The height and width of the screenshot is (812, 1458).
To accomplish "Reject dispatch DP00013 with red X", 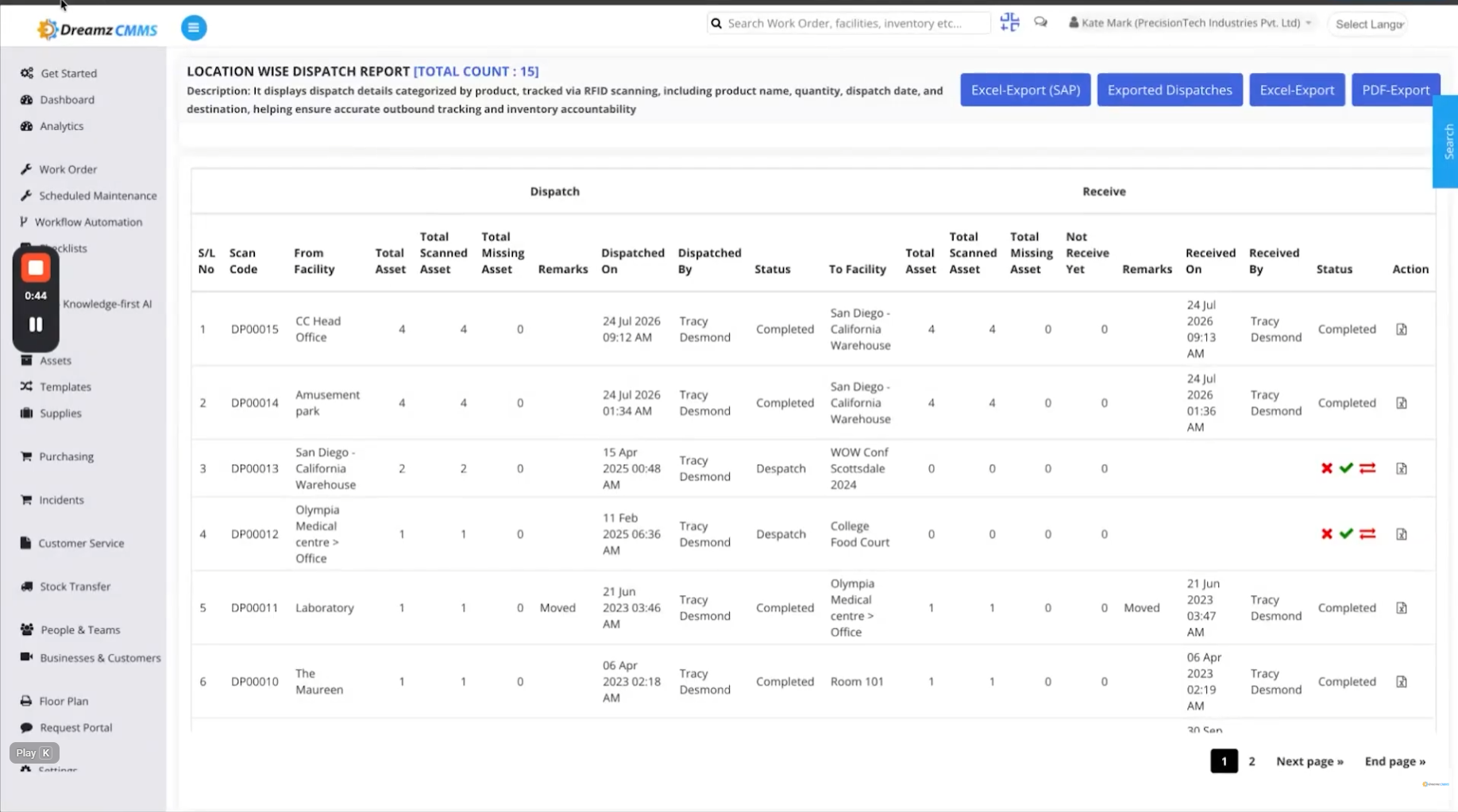I will click(1327, 468).
